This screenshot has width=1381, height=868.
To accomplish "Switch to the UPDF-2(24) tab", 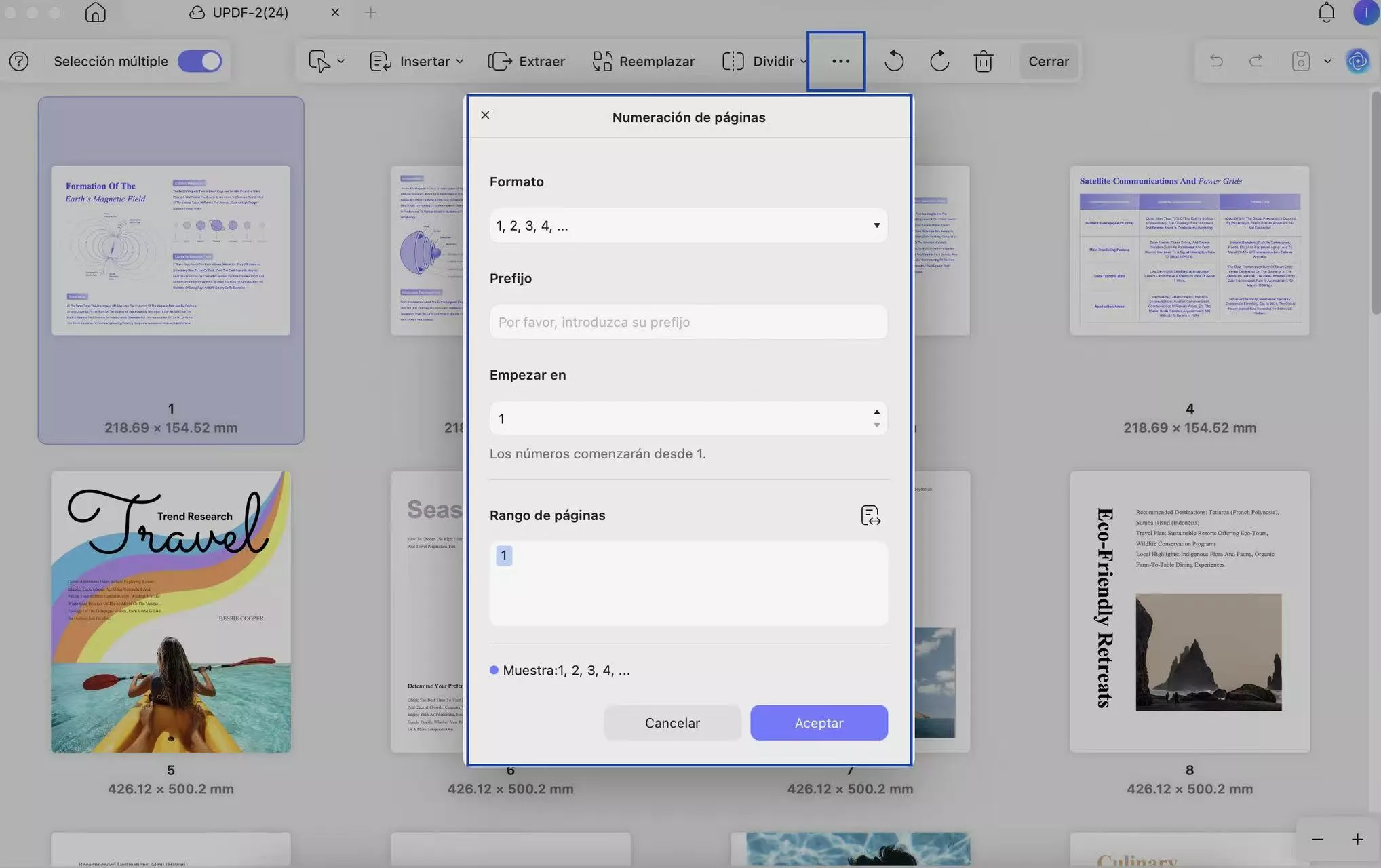I will [x=250, y=13].
